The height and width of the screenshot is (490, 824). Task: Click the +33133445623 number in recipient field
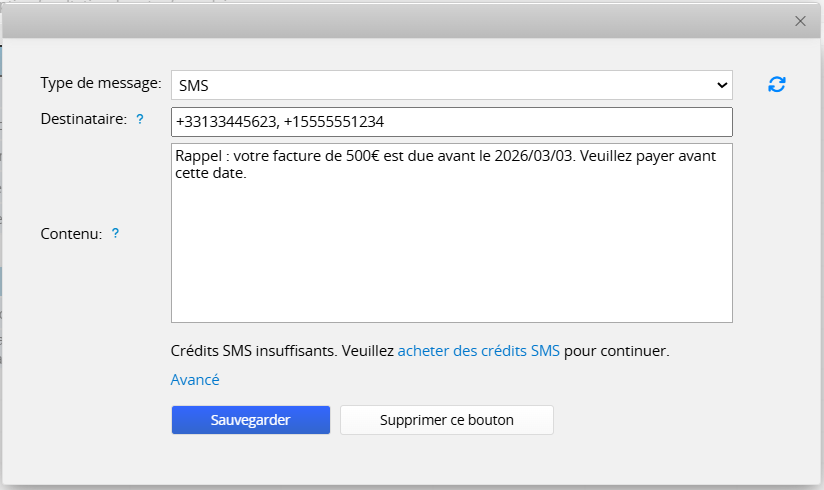(x=225, y=122)
